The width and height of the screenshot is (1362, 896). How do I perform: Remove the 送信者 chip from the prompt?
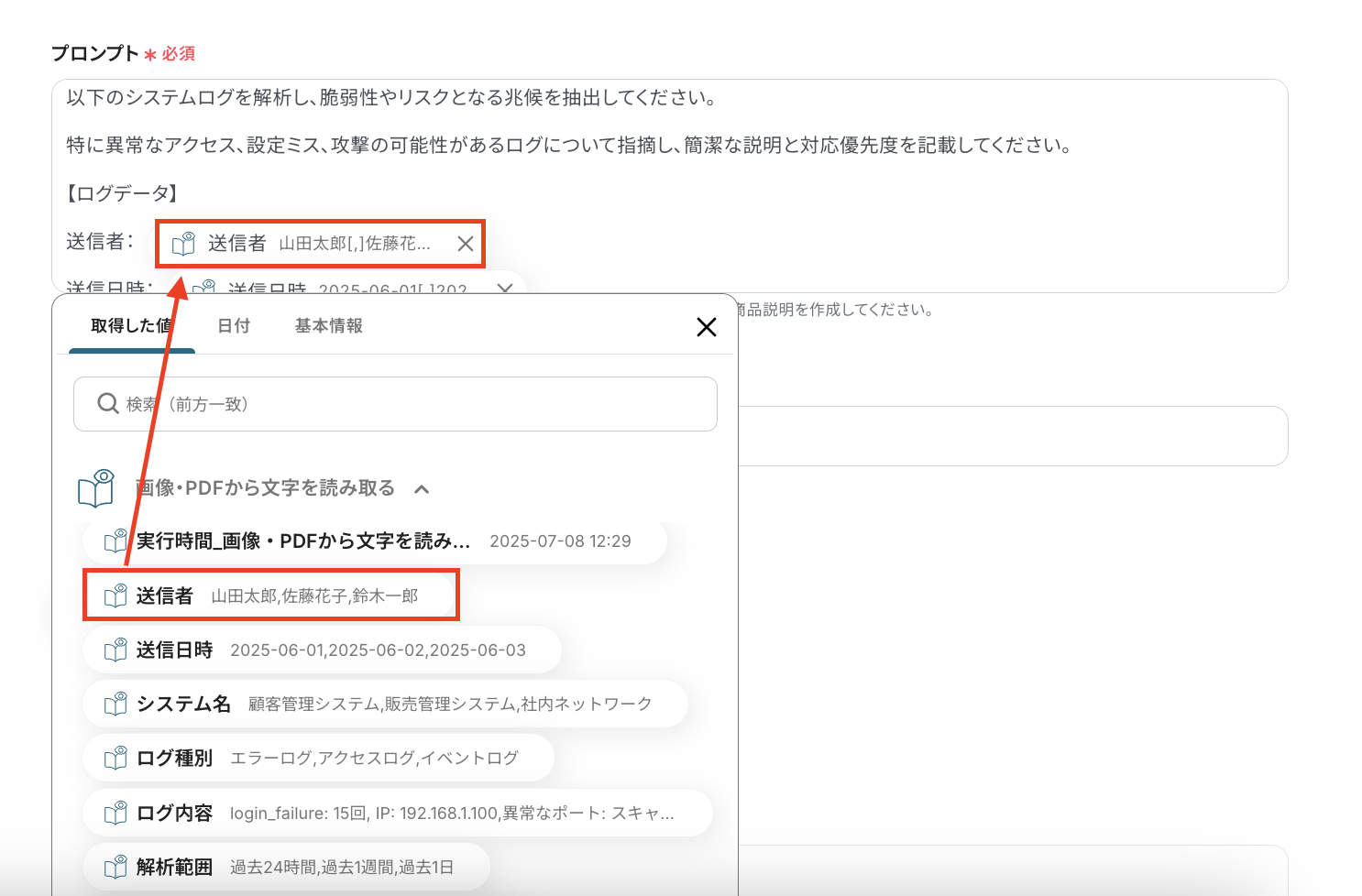click(x=466, y=244)
